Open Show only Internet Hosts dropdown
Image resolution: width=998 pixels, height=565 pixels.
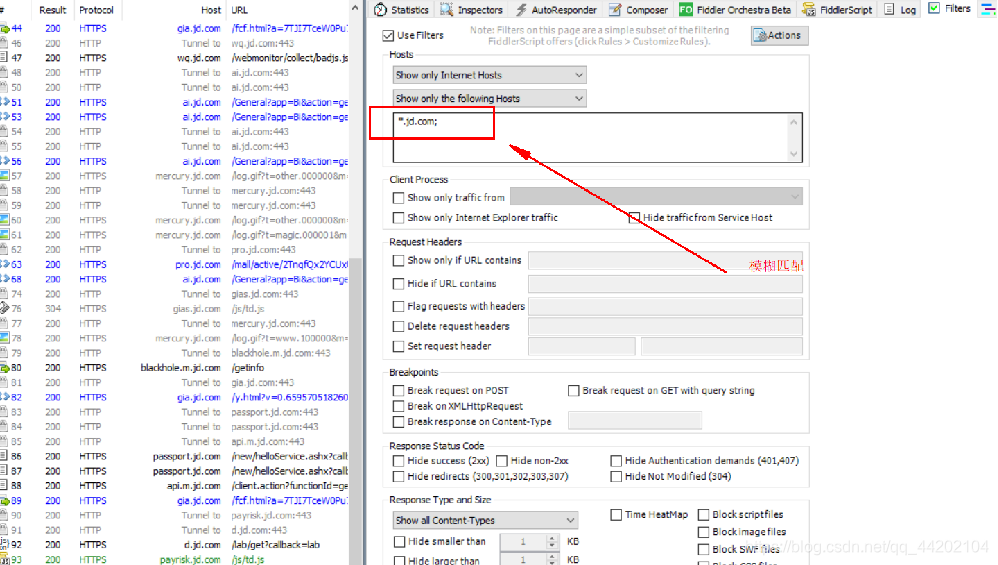(x=489, y=75)
